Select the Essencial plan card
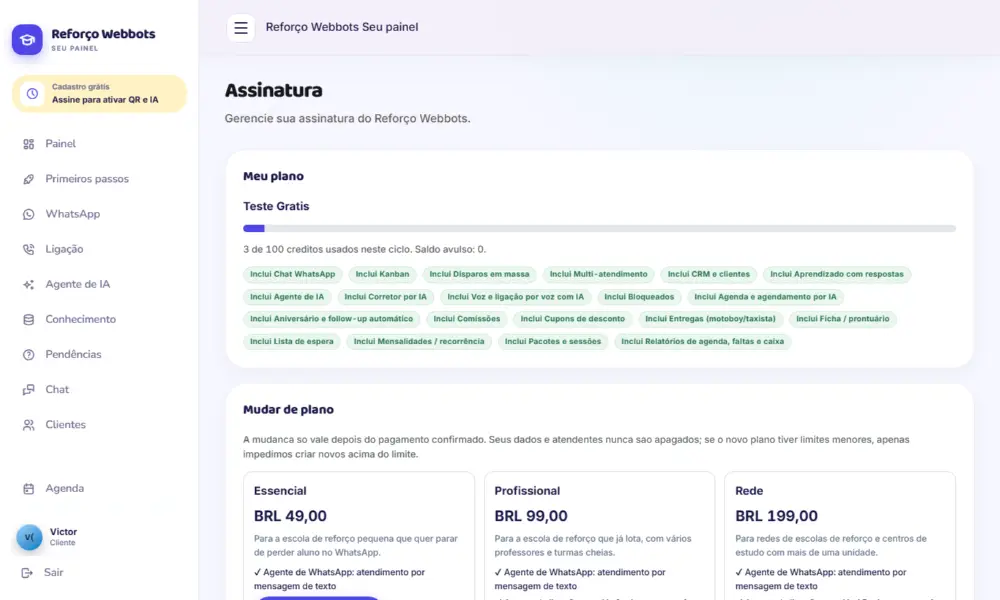 pyautogui.click(x=358, y=536)
